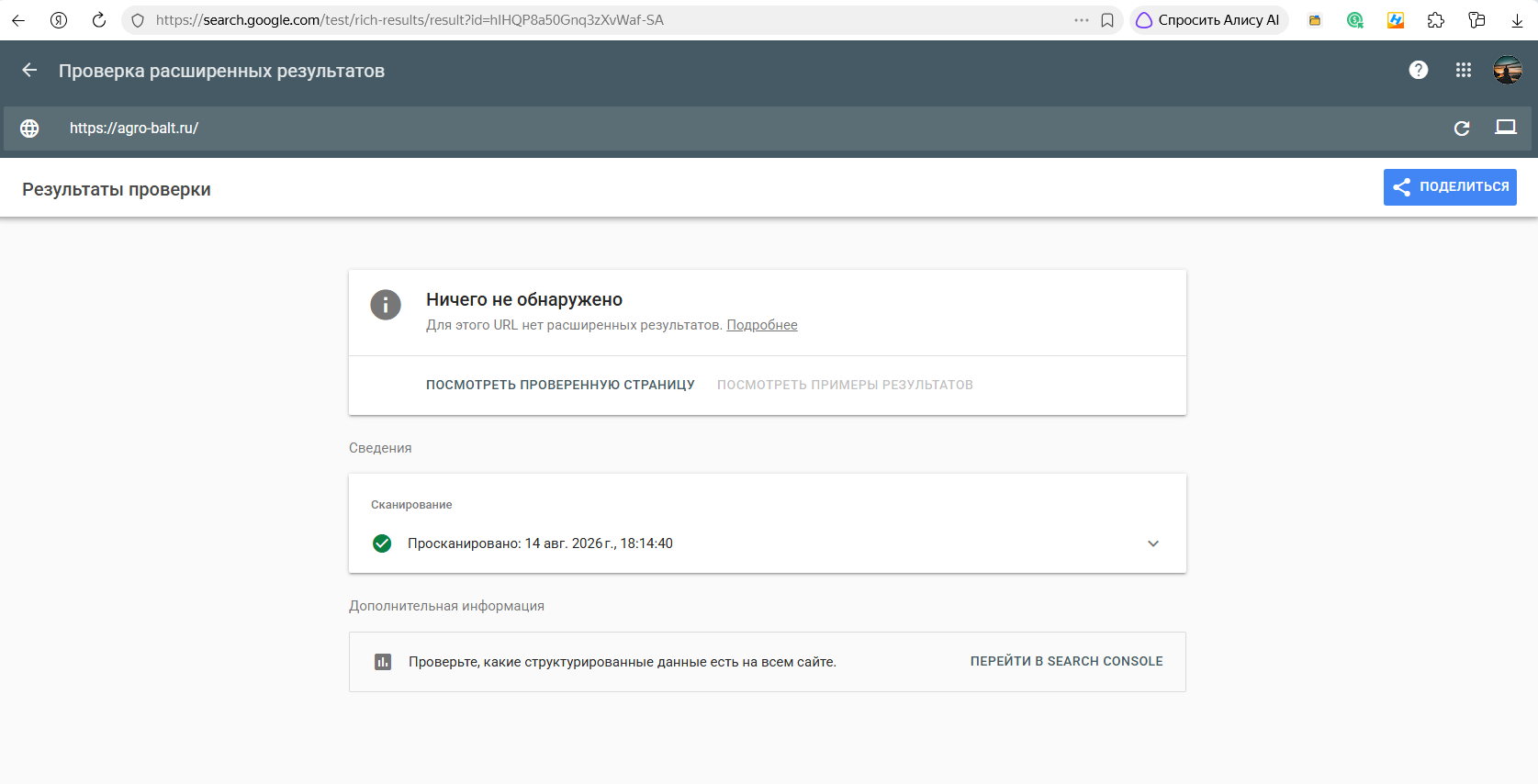Open the green circular extension icon

coord(1355,20)
